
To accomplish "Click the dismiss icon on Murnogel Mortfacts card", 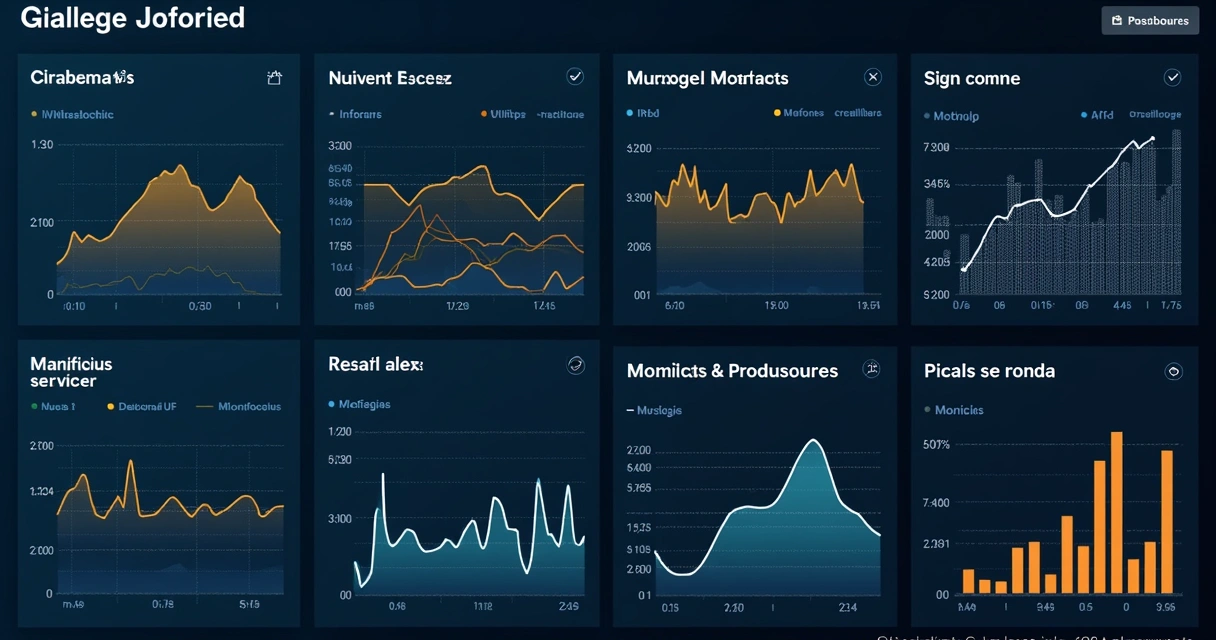I will 872,76.
